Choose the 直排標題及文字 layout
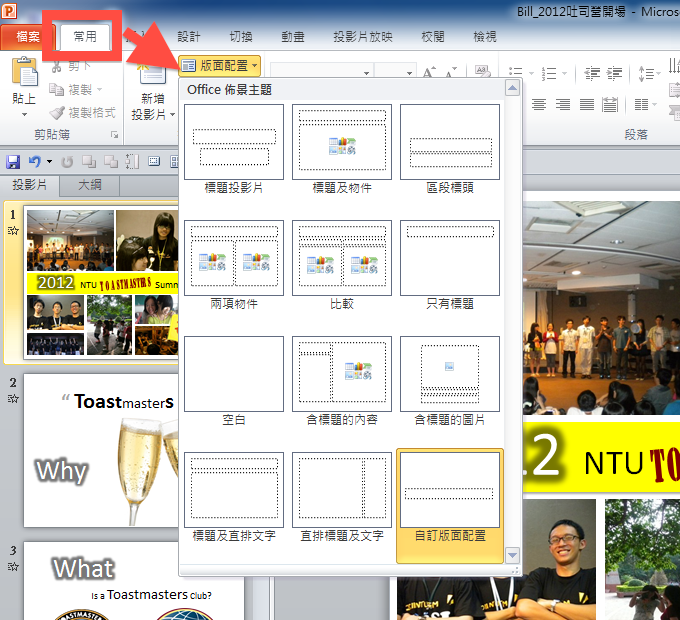This screenshot has height=620, width=680. (342, 498)
